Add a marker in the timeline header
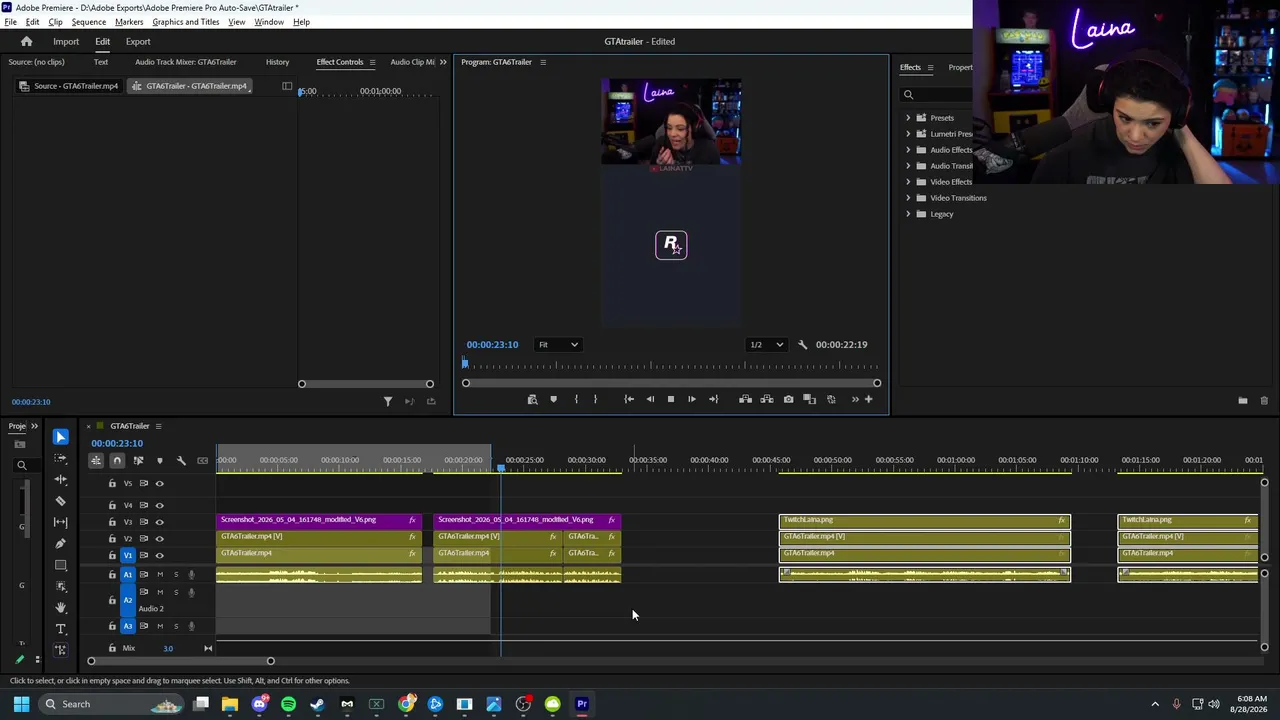The width and height of the screenshot is (1280, 720). coord(159,461)
